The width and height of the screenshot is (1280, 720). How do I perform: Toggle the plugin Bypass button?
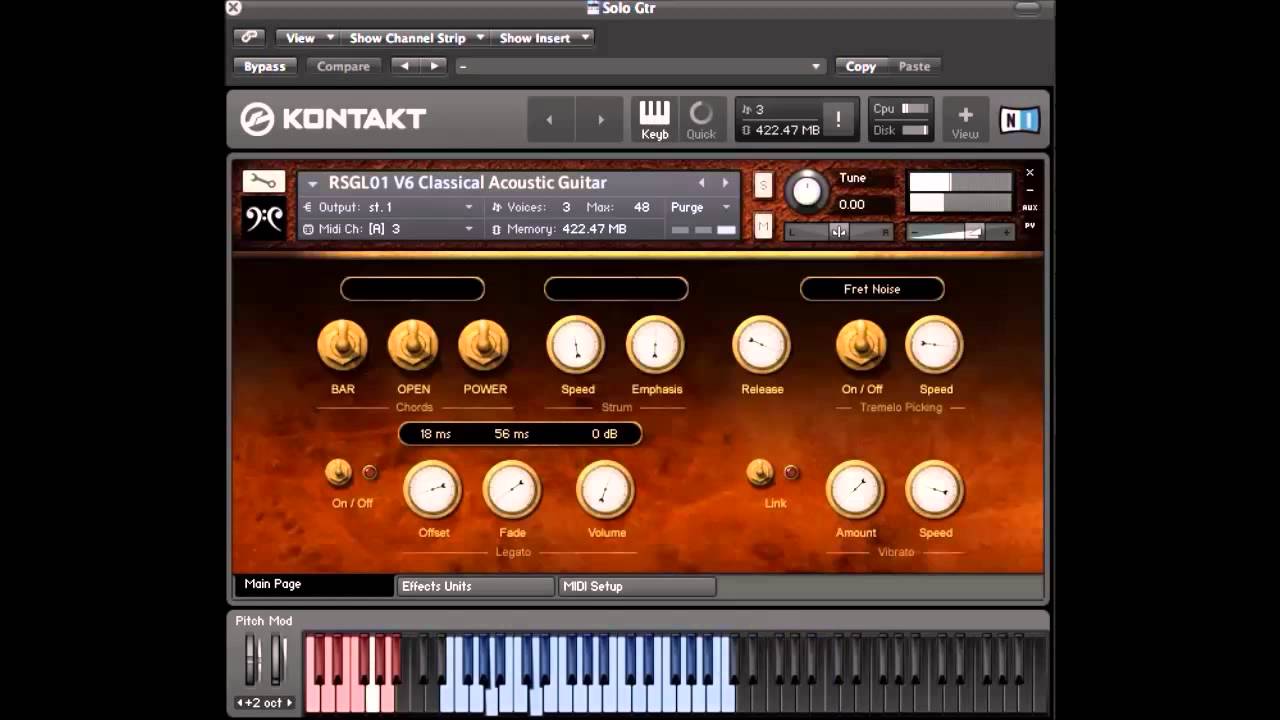pyautogui.click(x=265, y=66)
